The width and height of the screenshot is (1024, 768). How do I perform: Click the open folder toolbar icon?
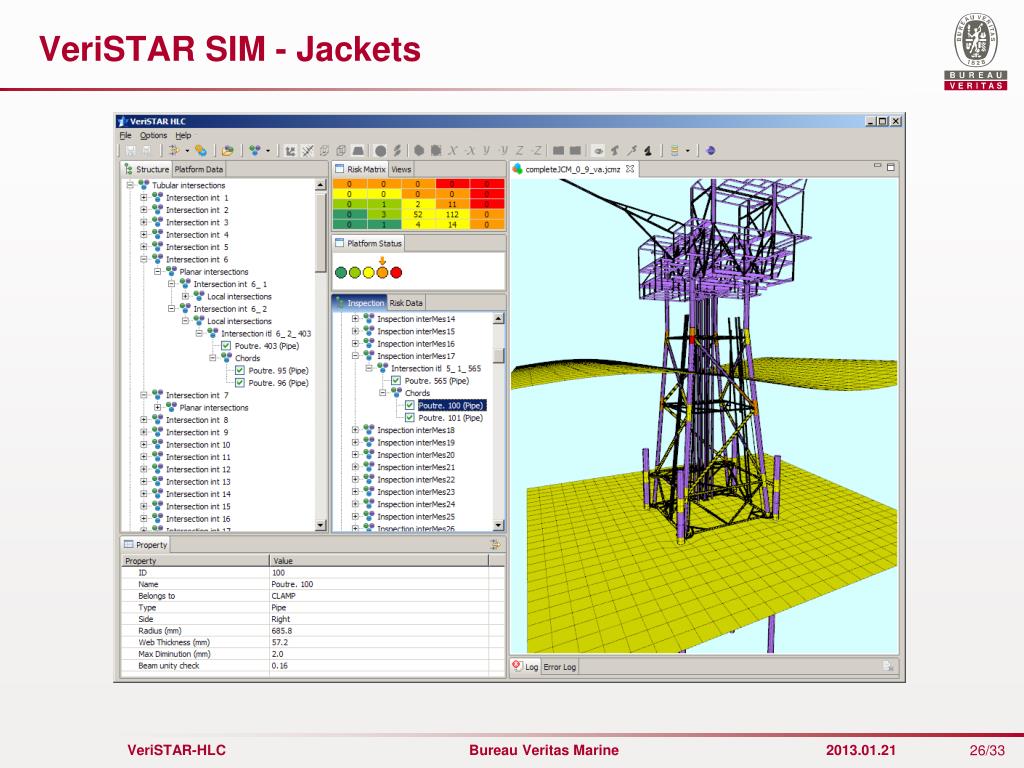(227, 151)
